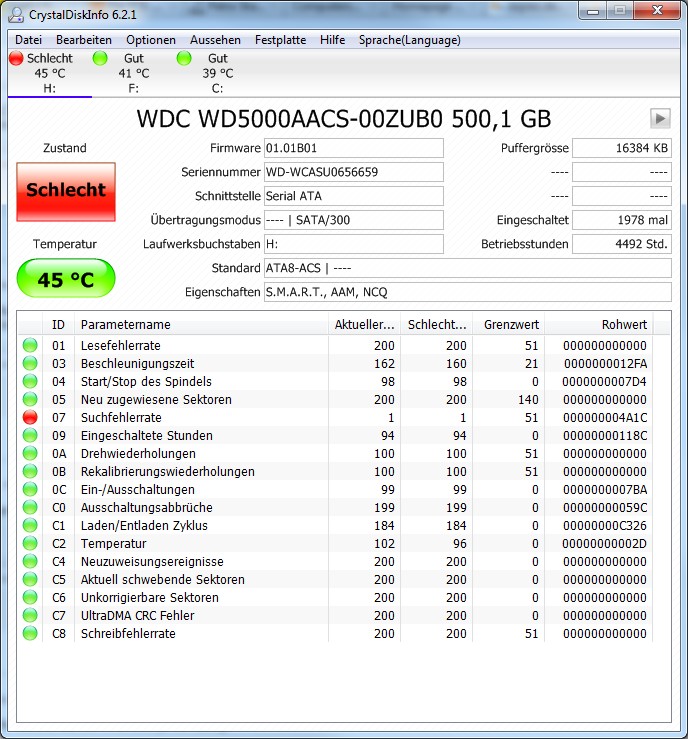
Task: Click the ID column header
Action: pos(58,325)
